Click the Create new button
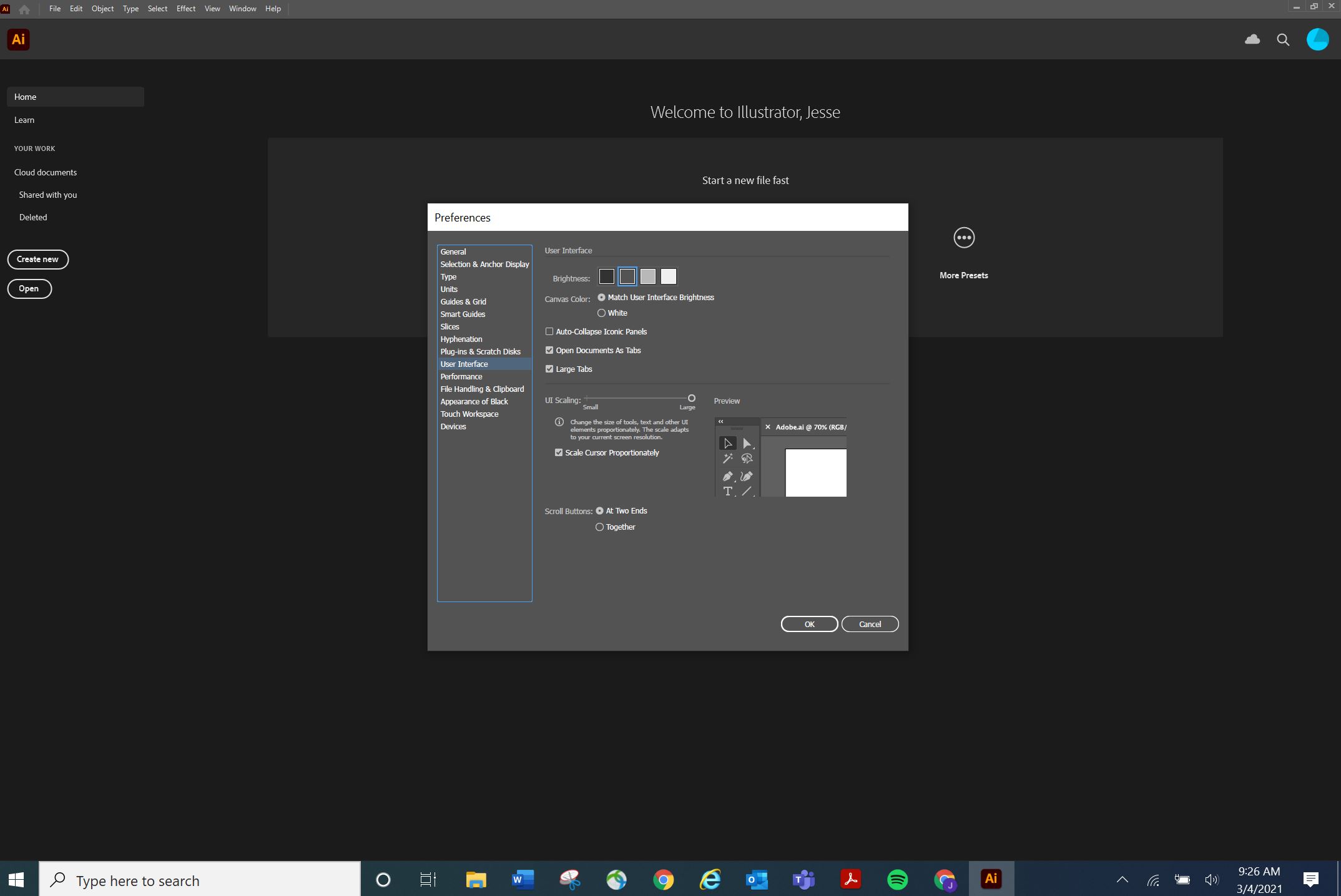Image resolution: width=1341 pixels, height=896 pixels. [37, 259]
